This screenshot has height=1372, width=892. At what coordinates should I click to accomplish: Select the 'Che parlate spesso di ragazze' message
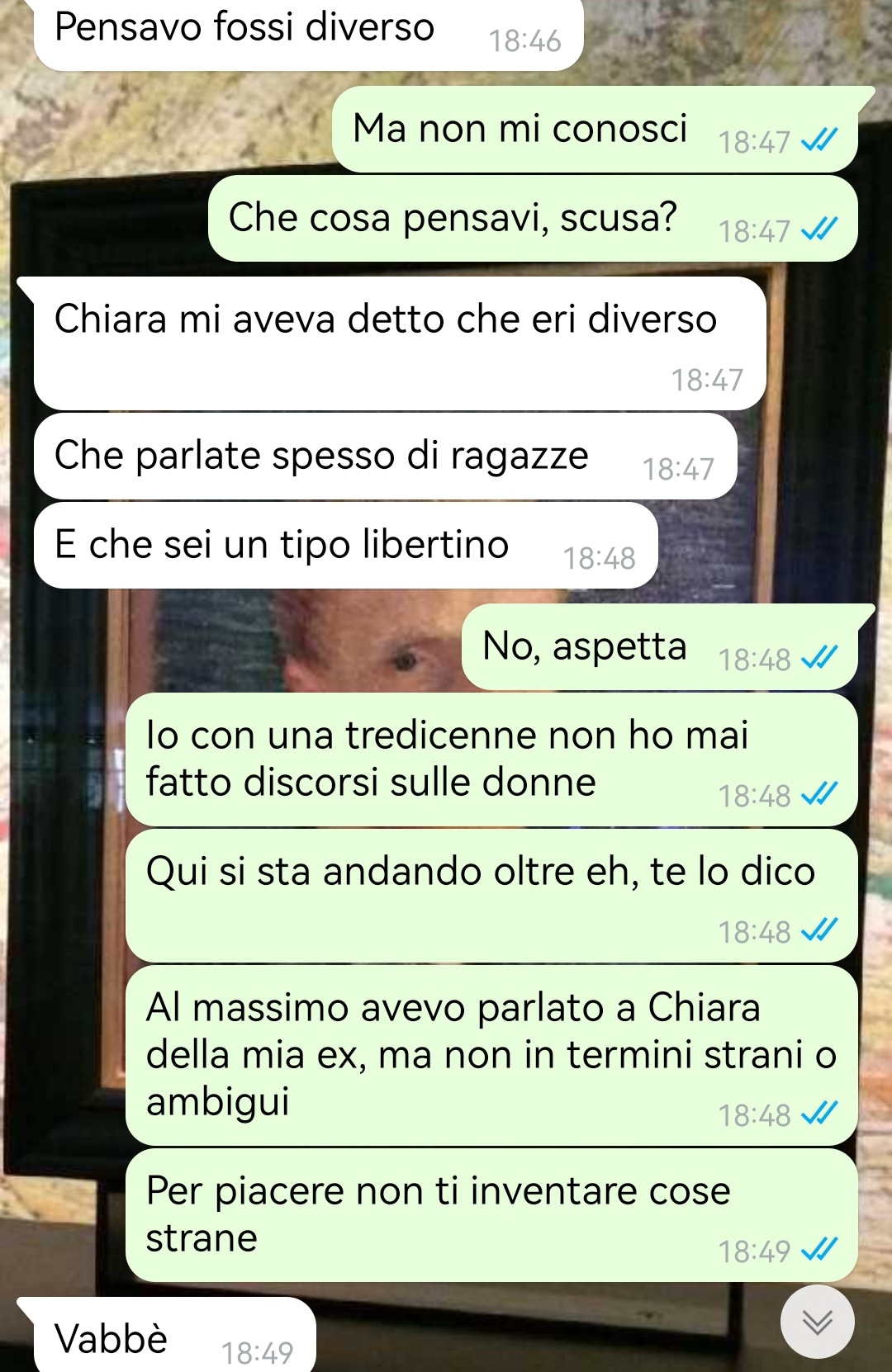pyautogui.click(x=385, y=456)
